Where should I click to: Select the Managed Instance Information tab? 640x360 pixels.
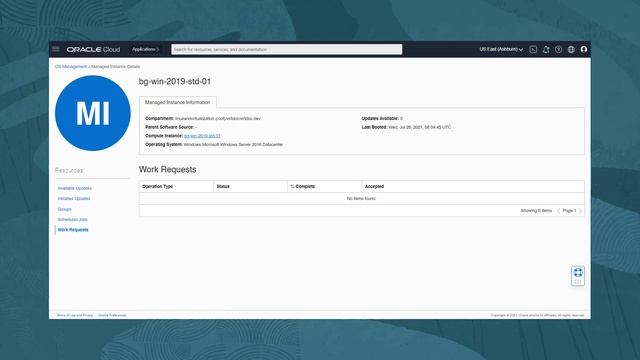click(x=178, y=102)
